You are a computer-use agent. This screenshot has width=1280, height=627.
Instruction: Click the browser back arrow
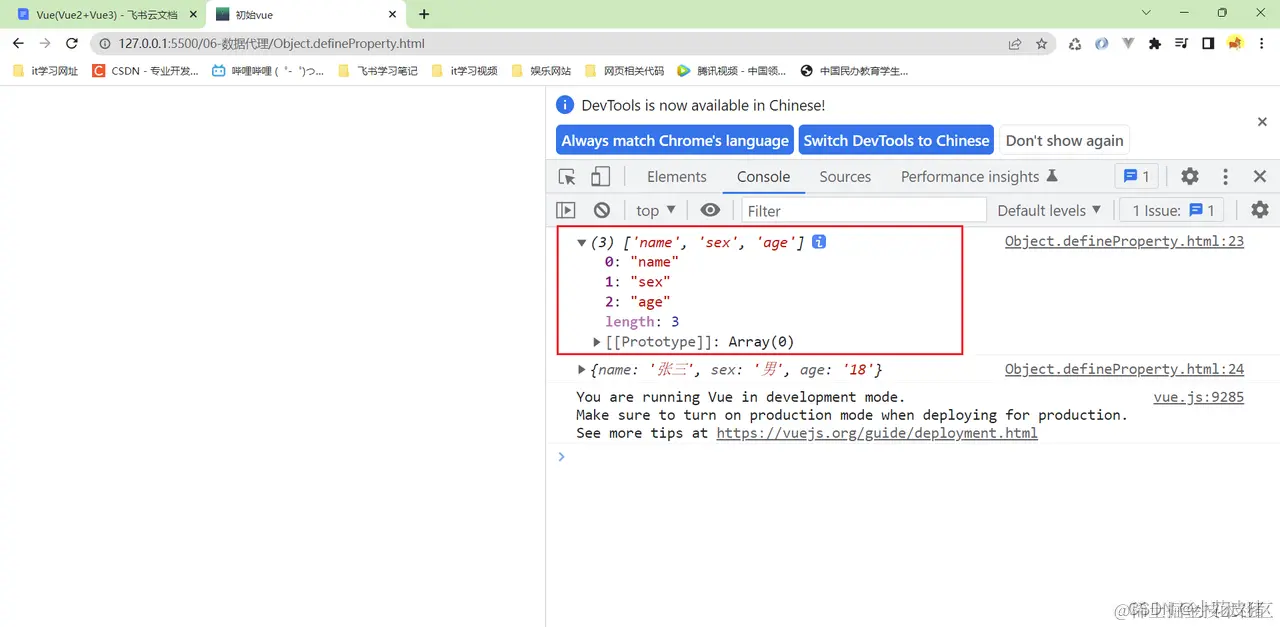click(18, 43)
